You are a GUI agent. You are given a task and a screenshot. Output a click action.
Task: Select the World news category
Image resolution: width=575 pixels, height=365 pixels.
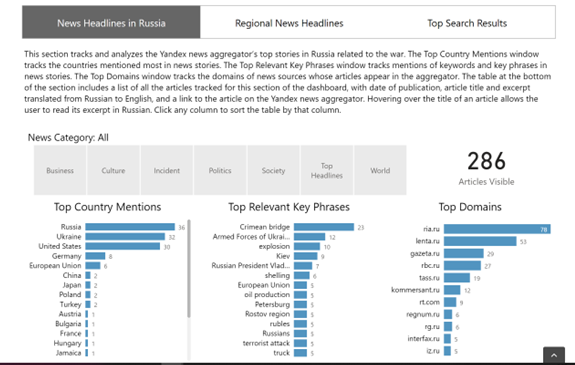(380, 170)
